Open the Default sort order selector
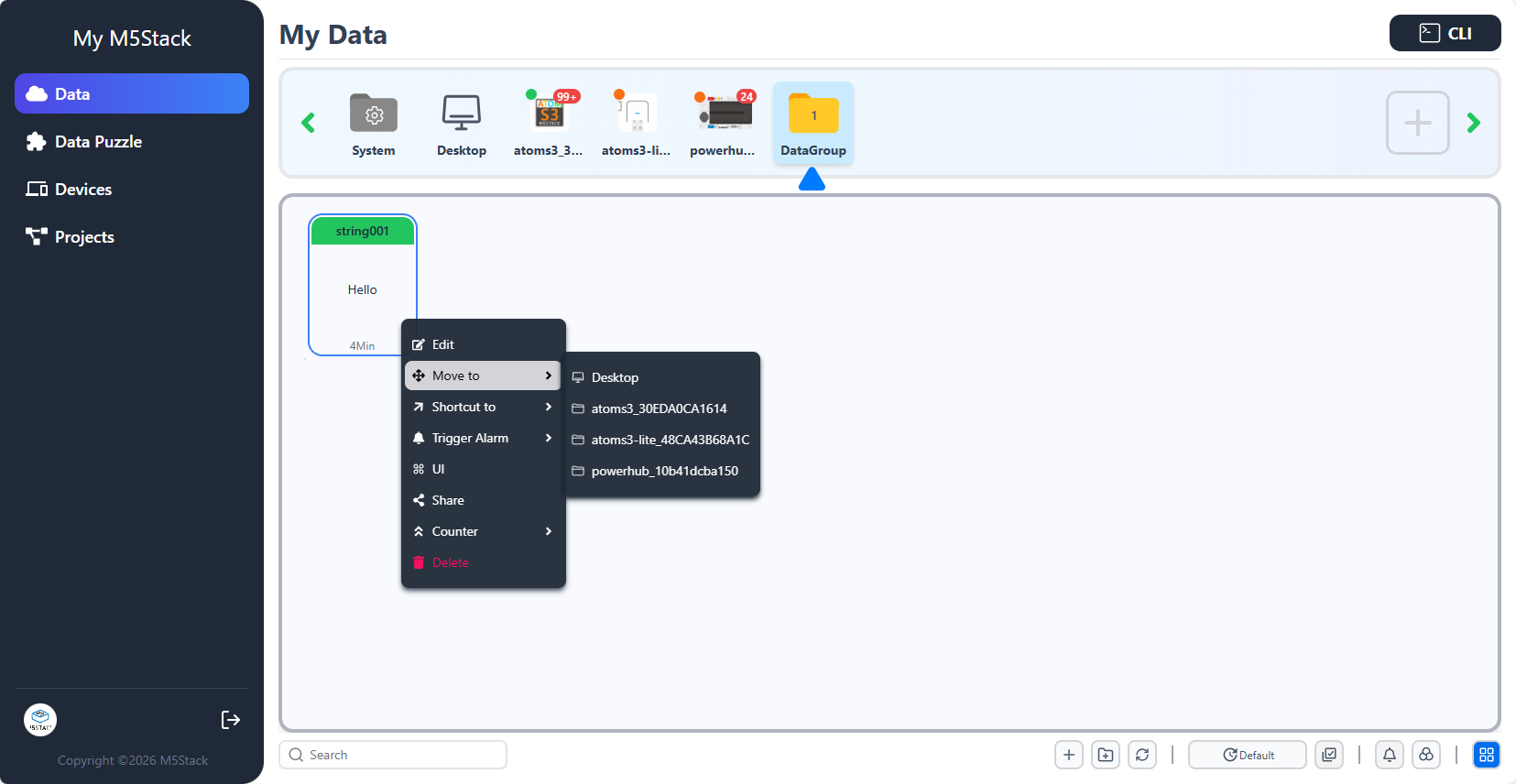The height and width of the screenshot is (784, 1516). click(1248, 755)
